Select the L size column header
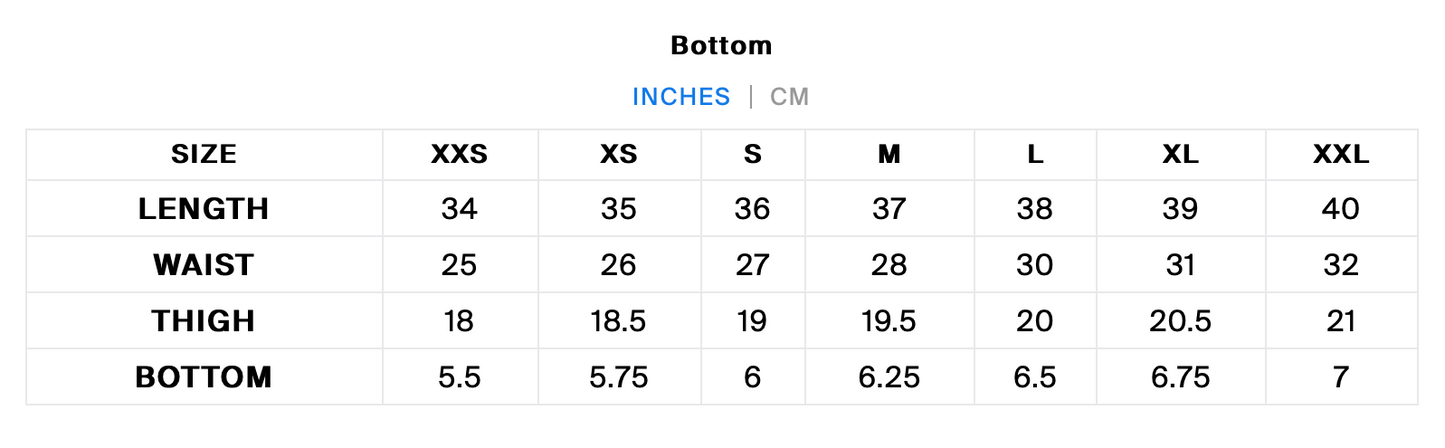Image resolution: width=1445 pixels, height=448 pixels. 1035,154
